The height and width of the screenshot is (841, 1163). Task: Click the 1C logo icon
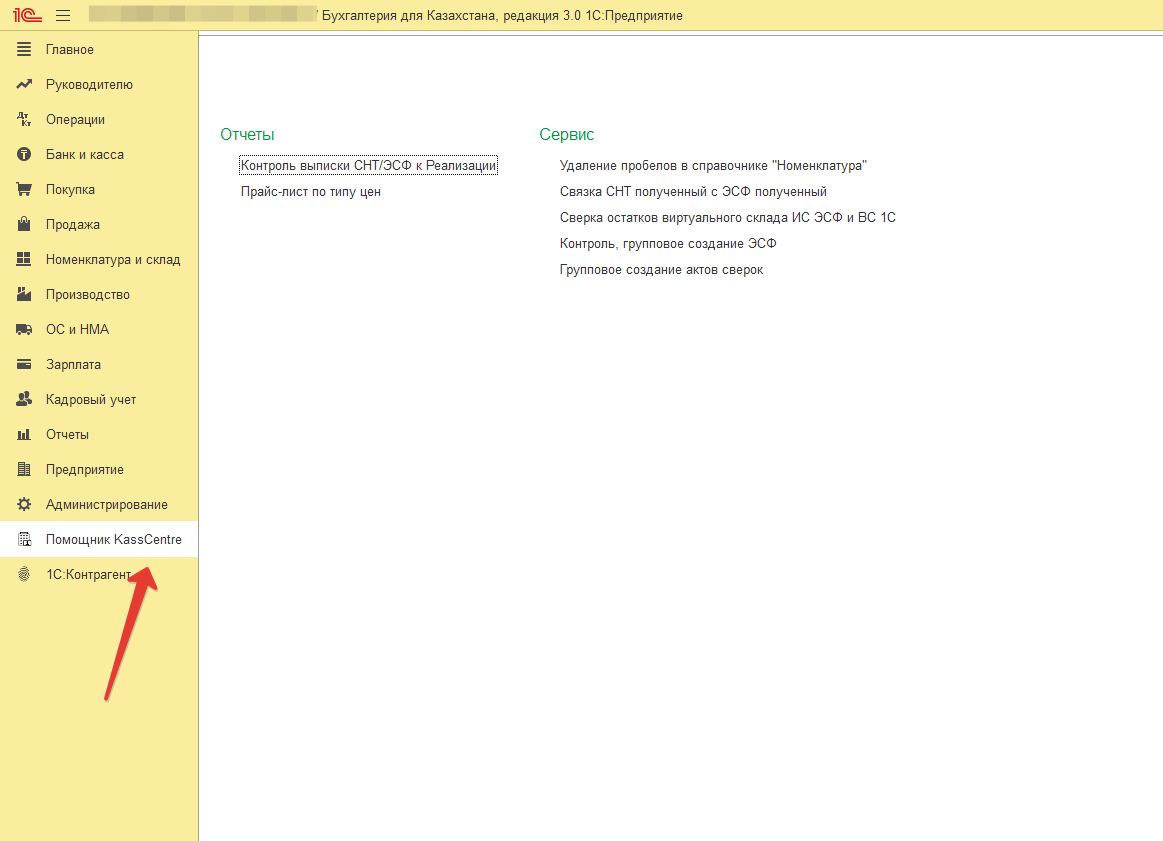tap(26, 16)
